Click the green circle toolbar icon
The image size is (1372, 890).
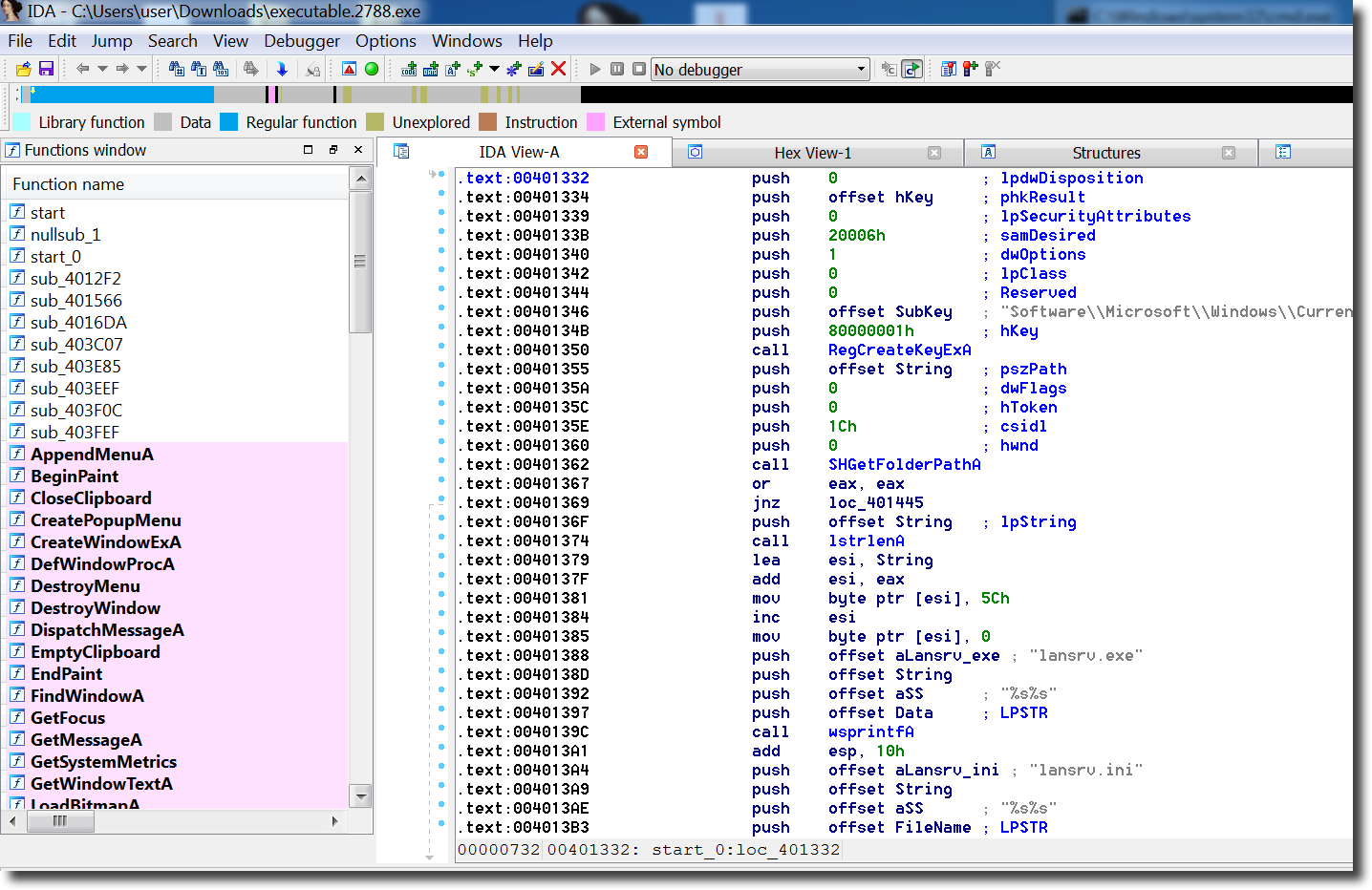coord(372,69)
